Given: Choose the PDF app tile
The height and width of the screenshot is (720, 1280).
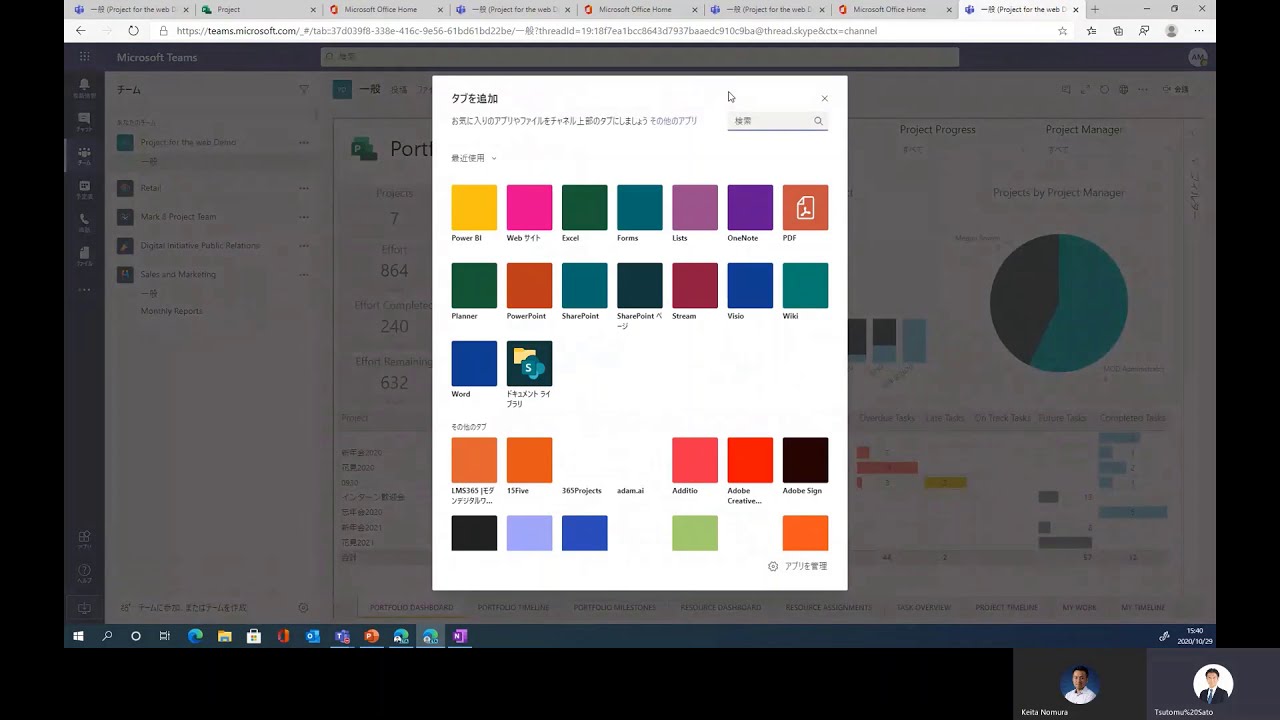Looking at the screenshot, I should coord(805,208).
